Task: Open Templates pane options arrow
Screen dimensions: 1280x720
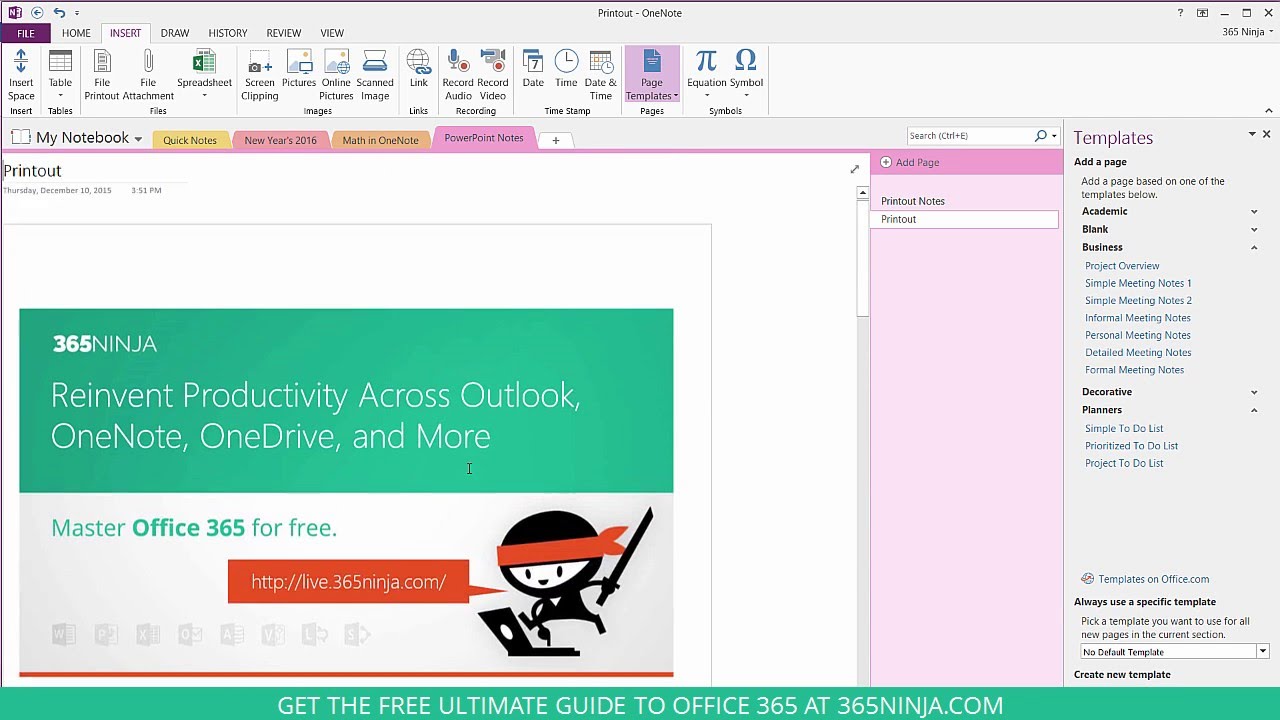Action: (1252, 134)
